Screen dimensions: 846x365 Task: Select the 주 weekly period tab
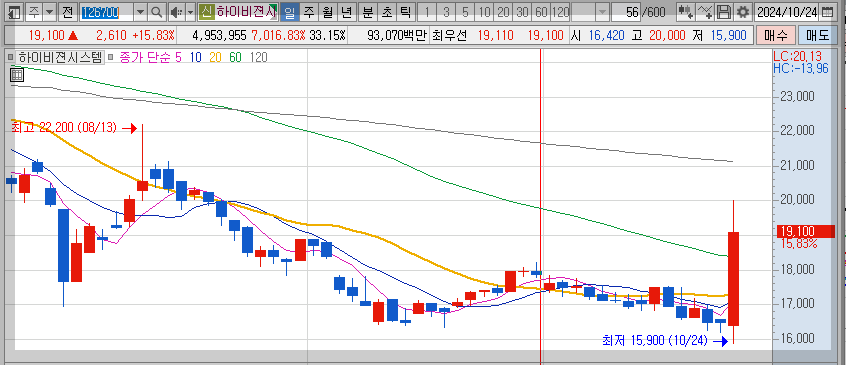[308, 11]
